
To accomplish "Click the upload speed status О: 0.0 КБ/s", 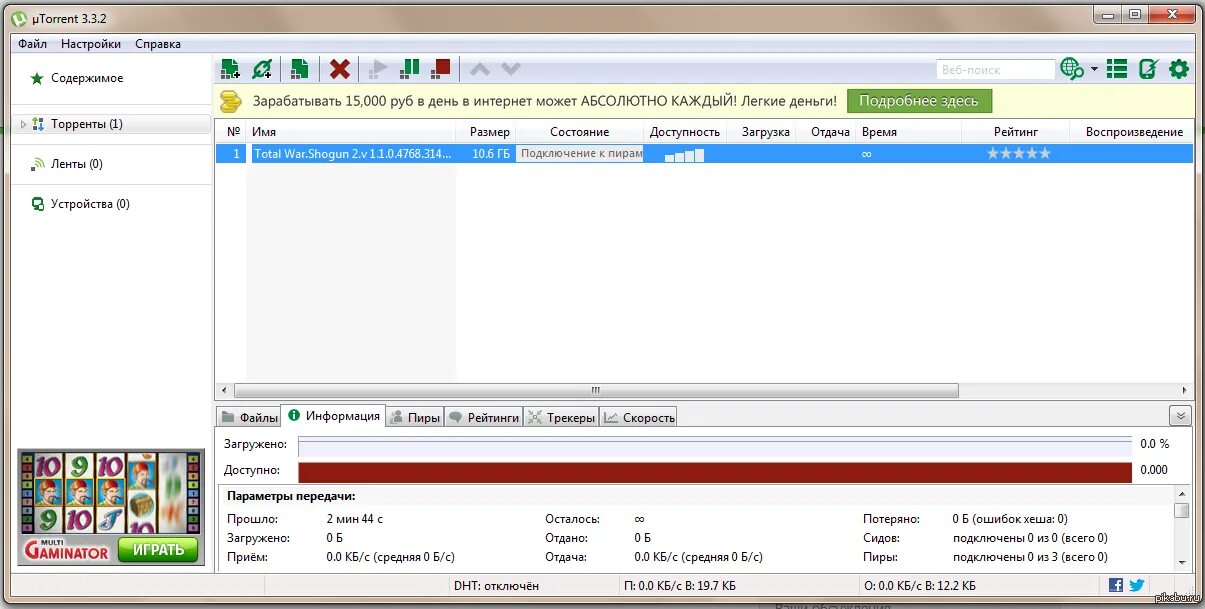I will pyautogui.click(x=918, y=586).
